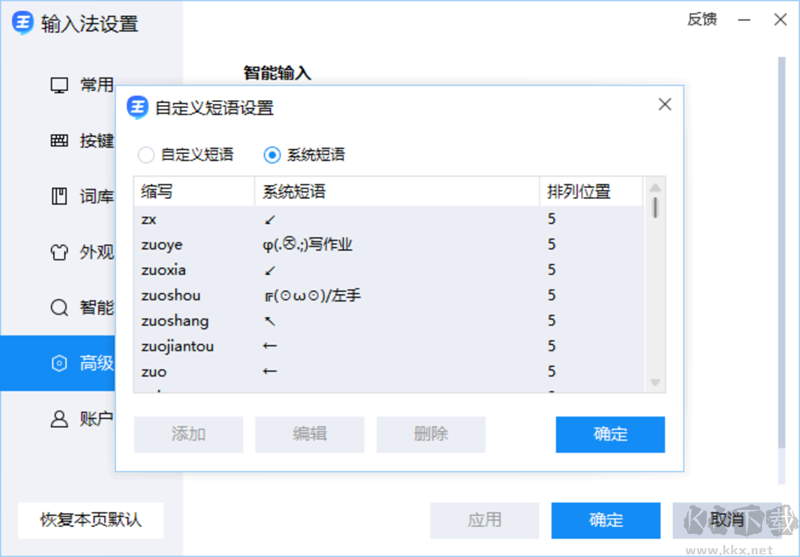Click 恢复本页默认 button
800x557 pixels.
[91, 520]
